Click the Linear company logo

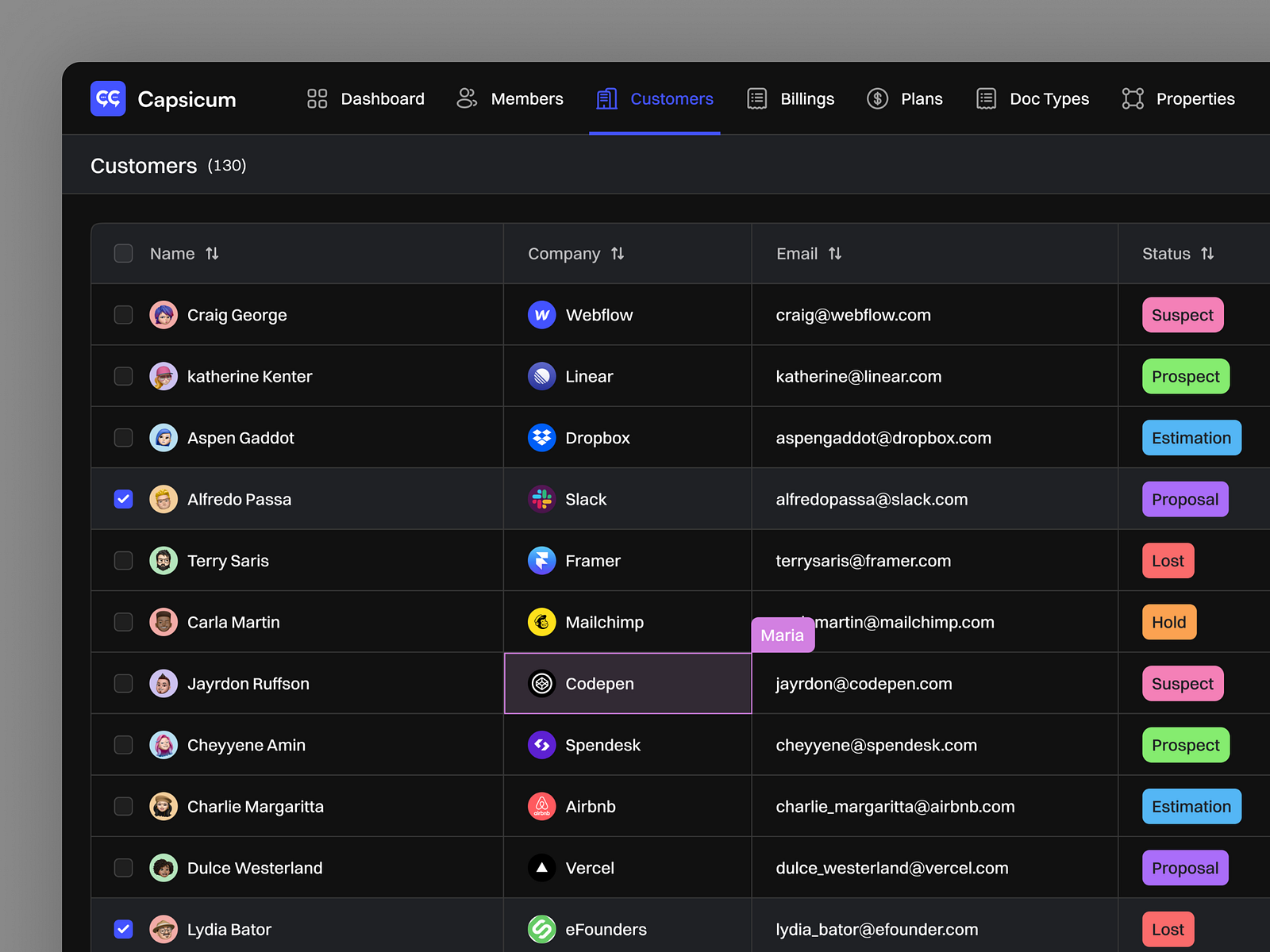point(542,376)
